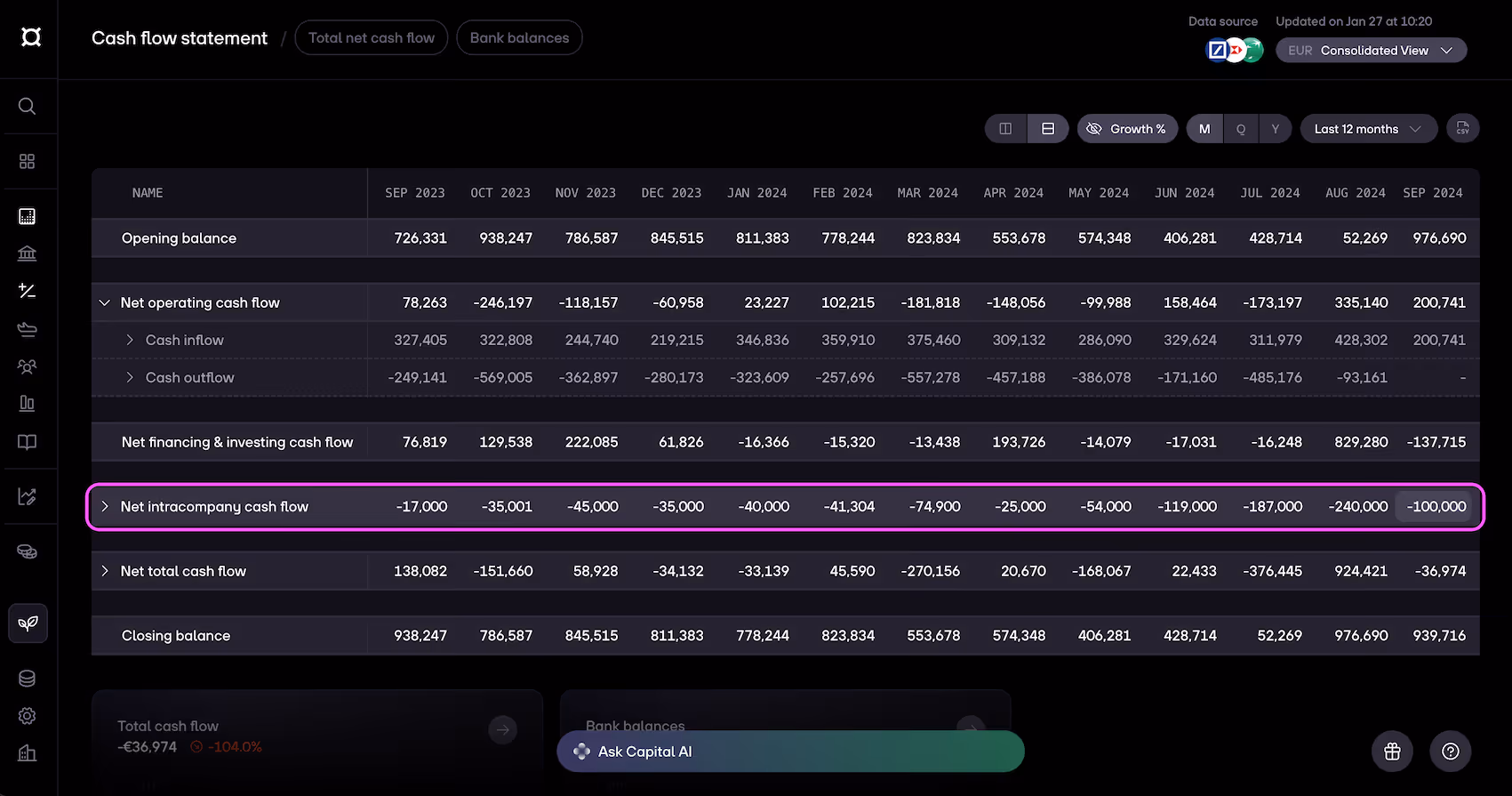This screenshot has width=1512, height=796.
Task: Switch to Total net cash flow tab
Action: [x=372, y=37]
